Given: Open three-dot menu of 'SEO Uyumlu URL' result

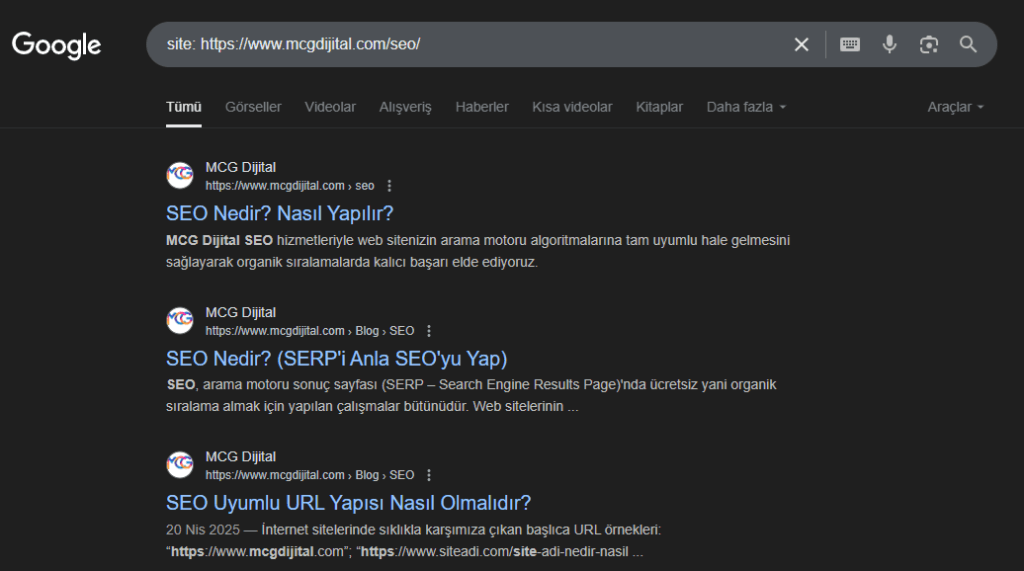Looking at the screenshot, I should click(429, 475).
